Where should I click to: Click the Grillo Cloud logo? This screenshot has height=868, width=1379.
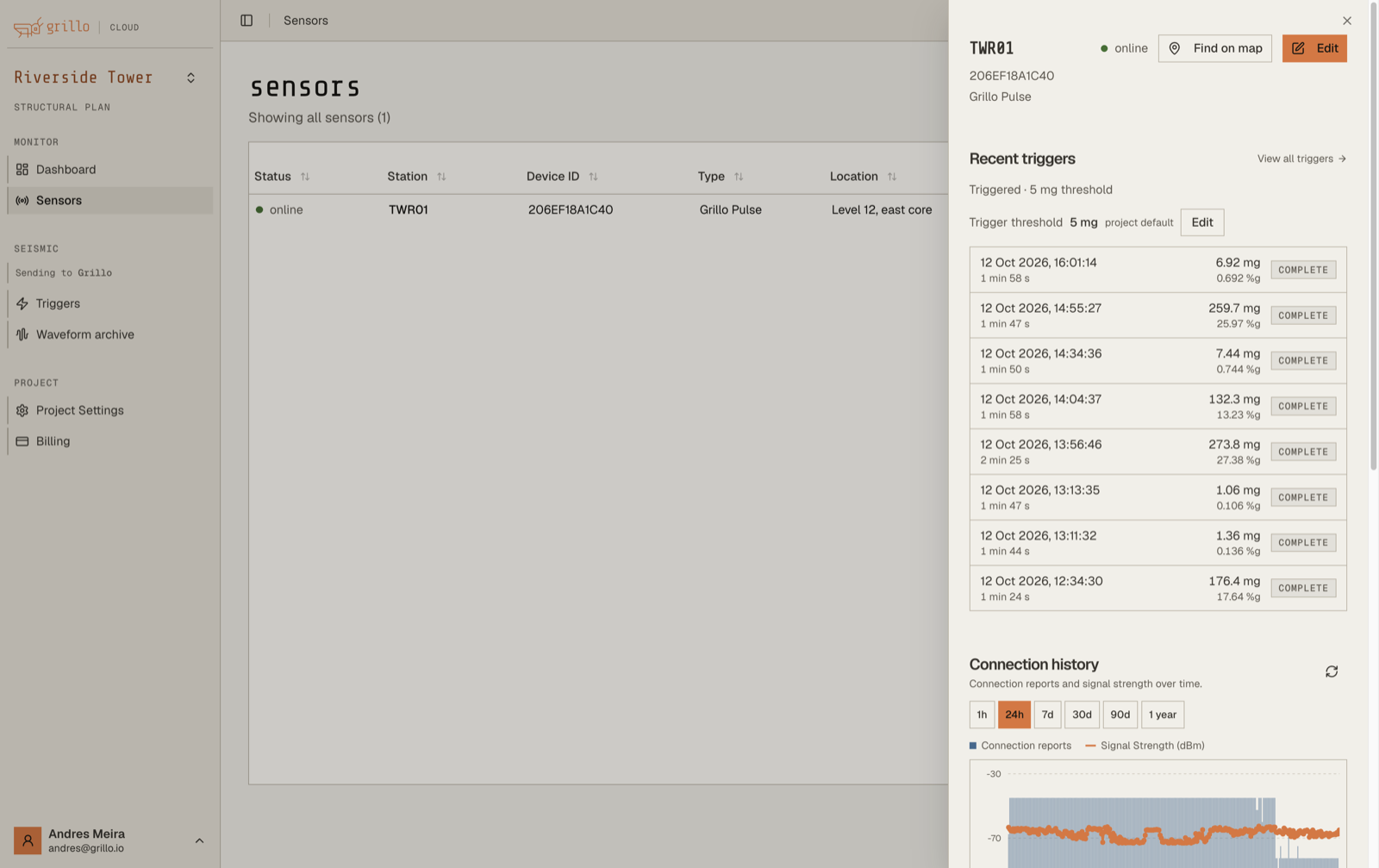coord(76,27)
